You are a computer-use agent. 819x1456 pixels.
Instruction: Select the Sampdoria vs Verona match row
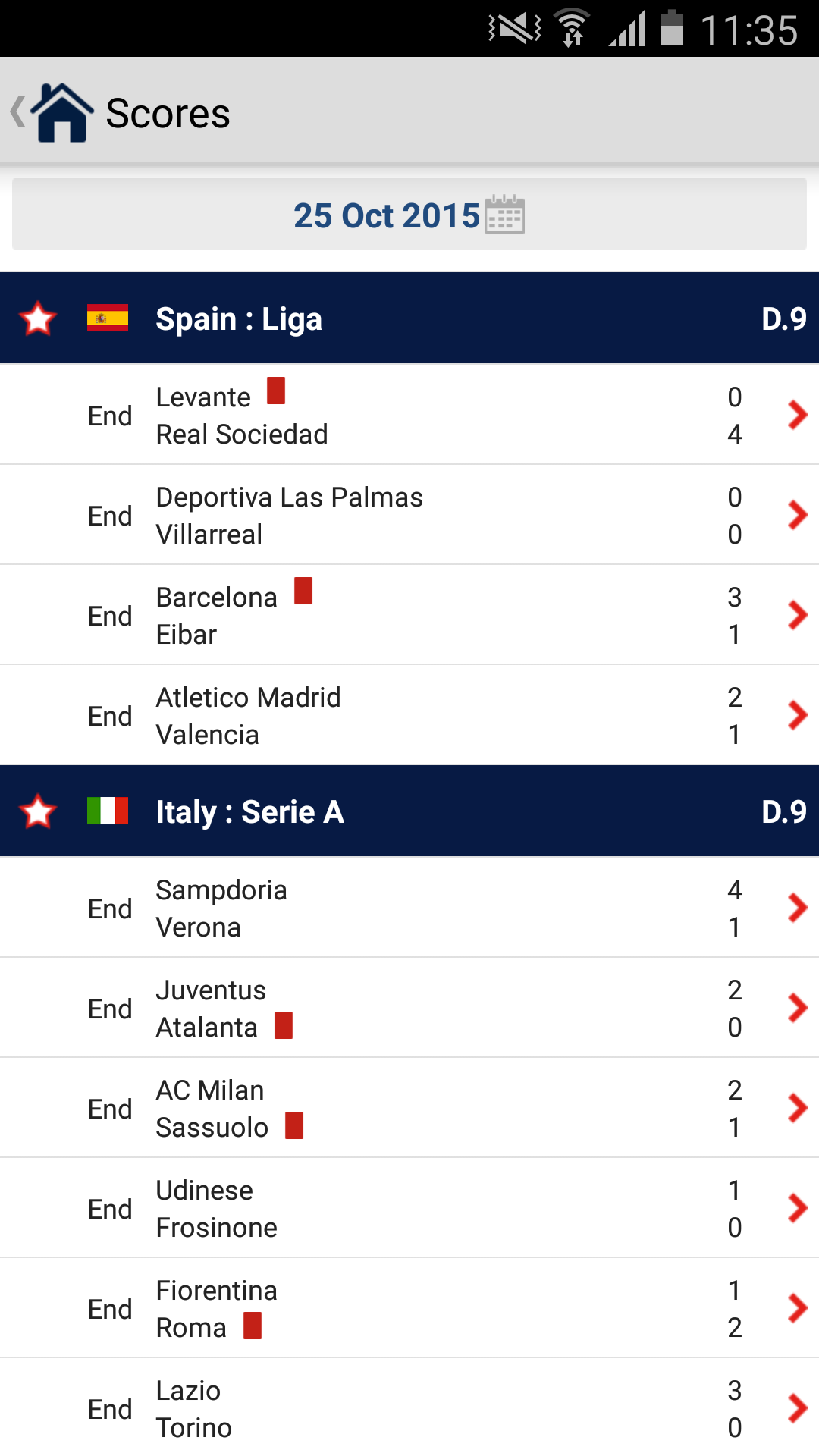pos(409,908)
